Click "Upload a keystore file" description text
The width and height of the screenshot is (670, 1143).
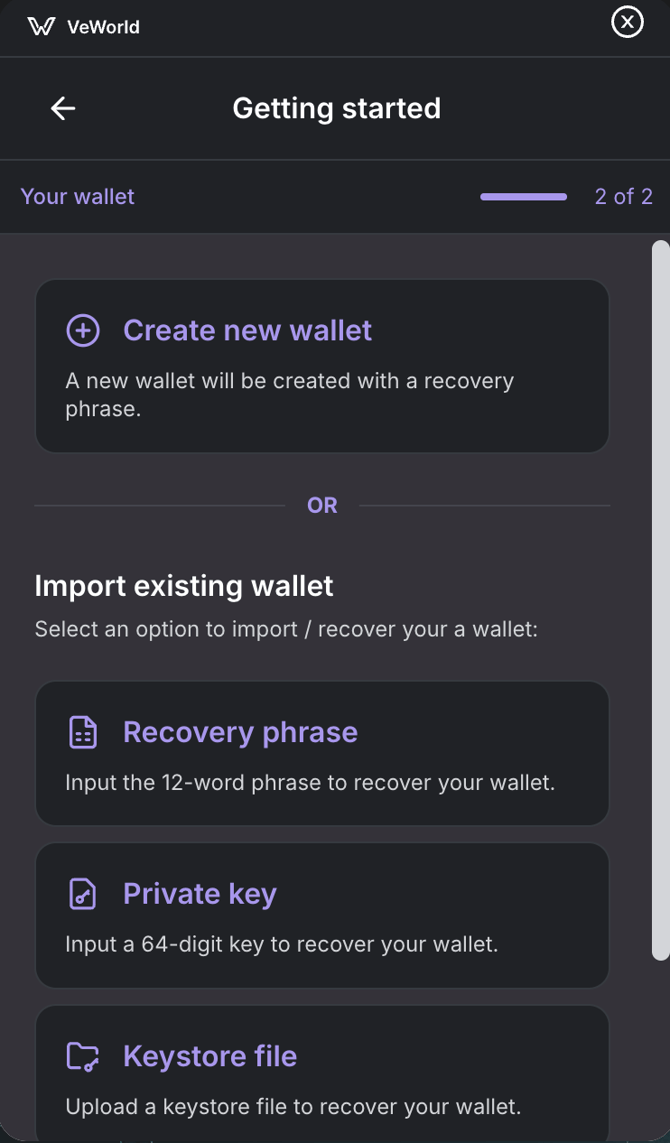click(293, 1106)
